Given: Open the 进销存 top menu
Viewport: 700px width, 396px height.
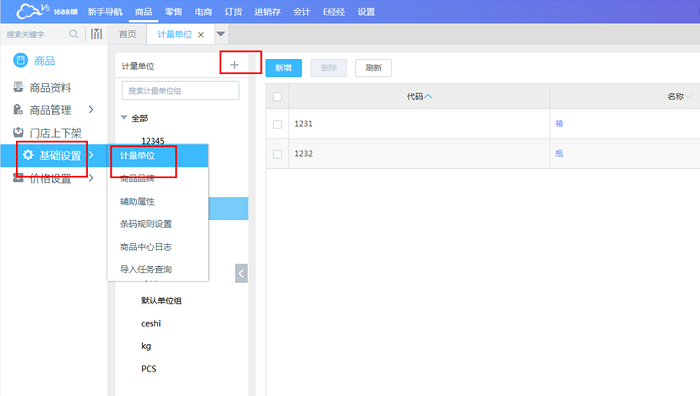Looking at the screenshot, I should coord(267,12).
